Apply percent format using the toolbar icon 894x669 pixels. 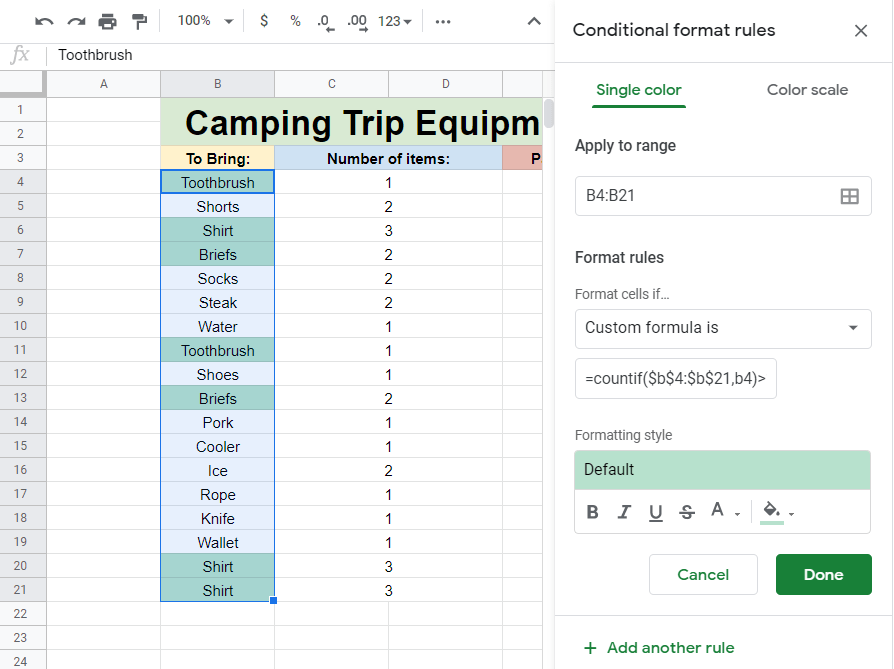coord(295,20)
